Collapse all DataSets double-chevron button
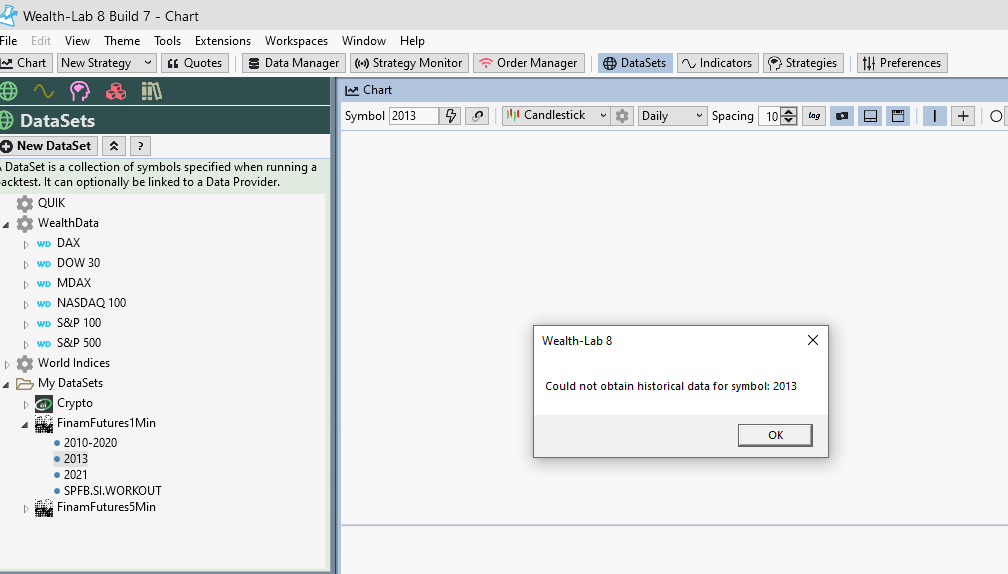1008x574 pixels. (x=114, y=146)
